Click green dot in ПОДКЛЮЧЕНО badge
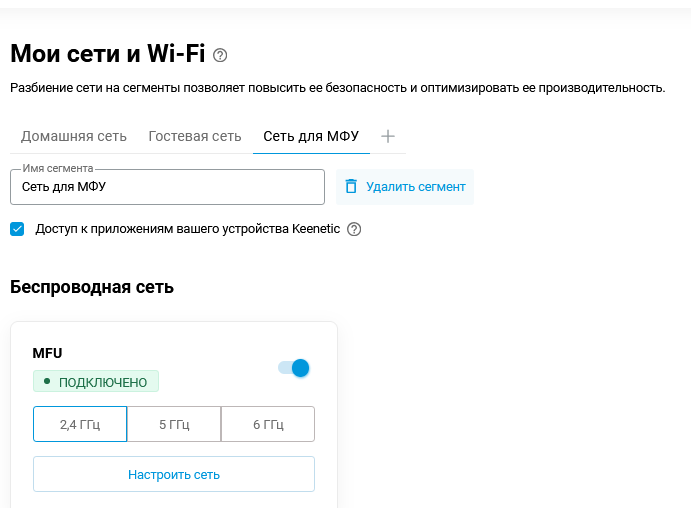 coord(47,381)
